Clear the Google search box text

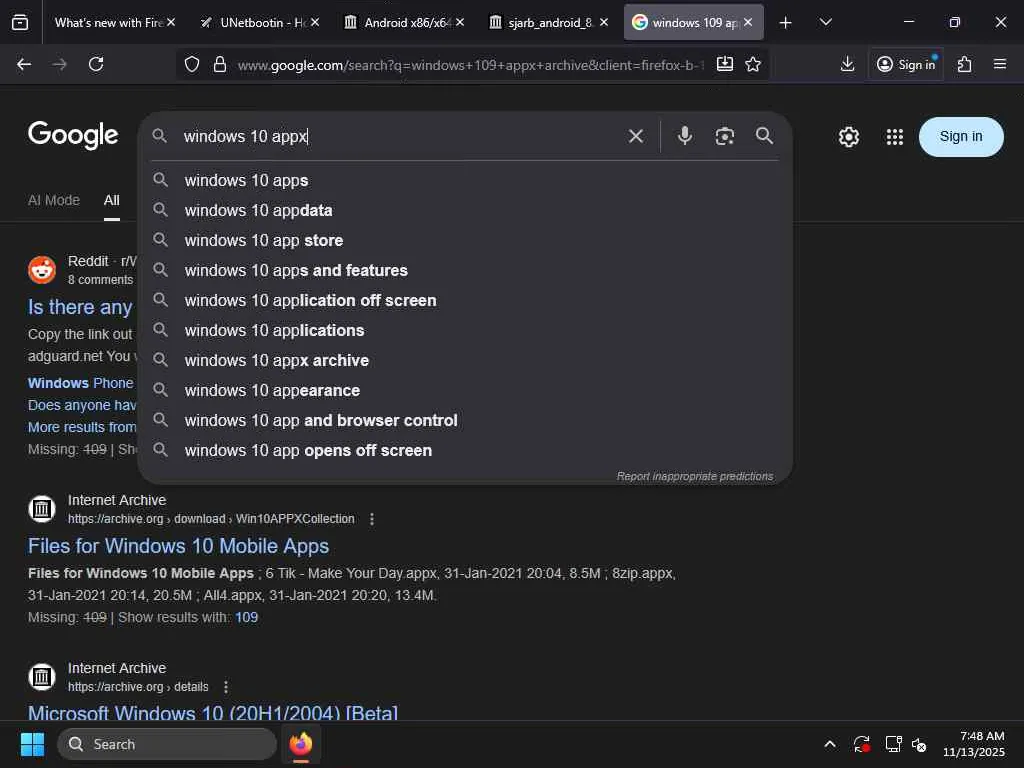click(x=635, y=136)
